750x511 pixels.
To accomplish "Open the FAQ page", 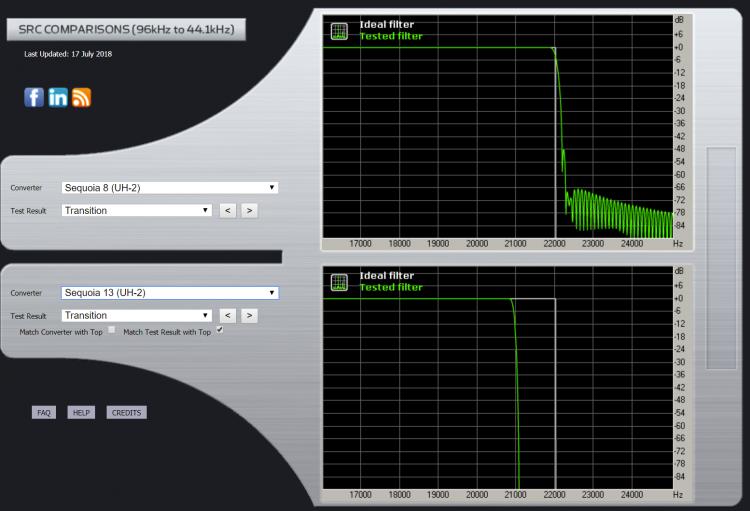I will click(44, 412).
